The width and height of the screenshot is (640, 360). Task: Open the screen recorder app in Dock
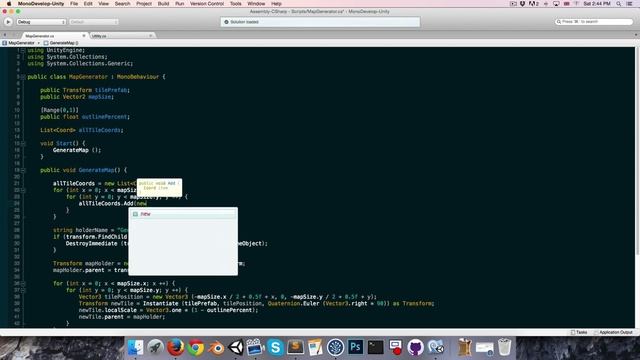click(x=395, y=347)
